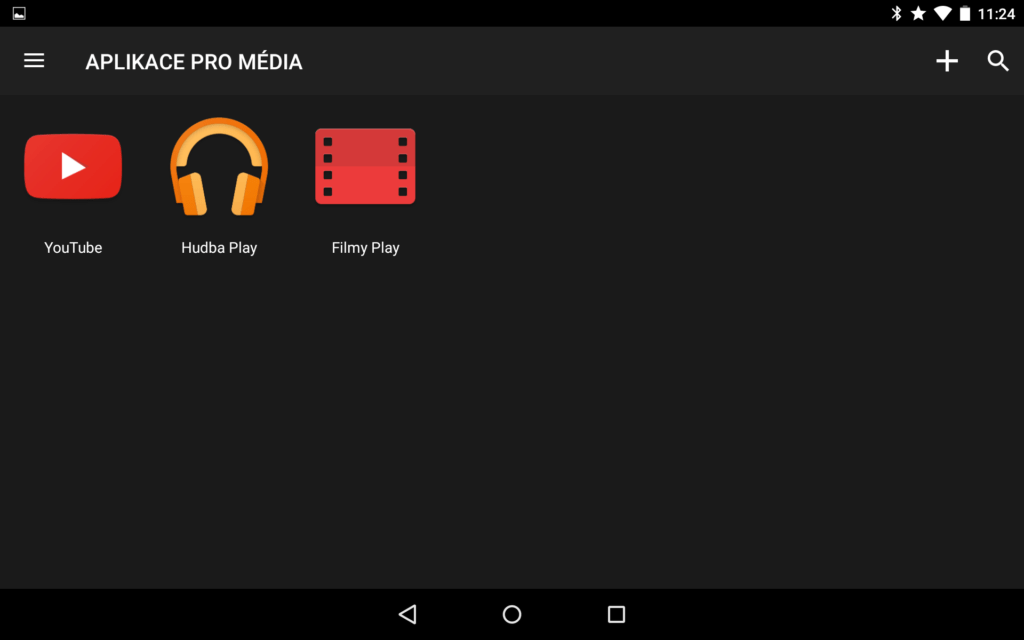Image resolution: width=1024 pixels, height=640 pixels.
Task: Tap the Filmy Play text label
Action: point(365,248)
